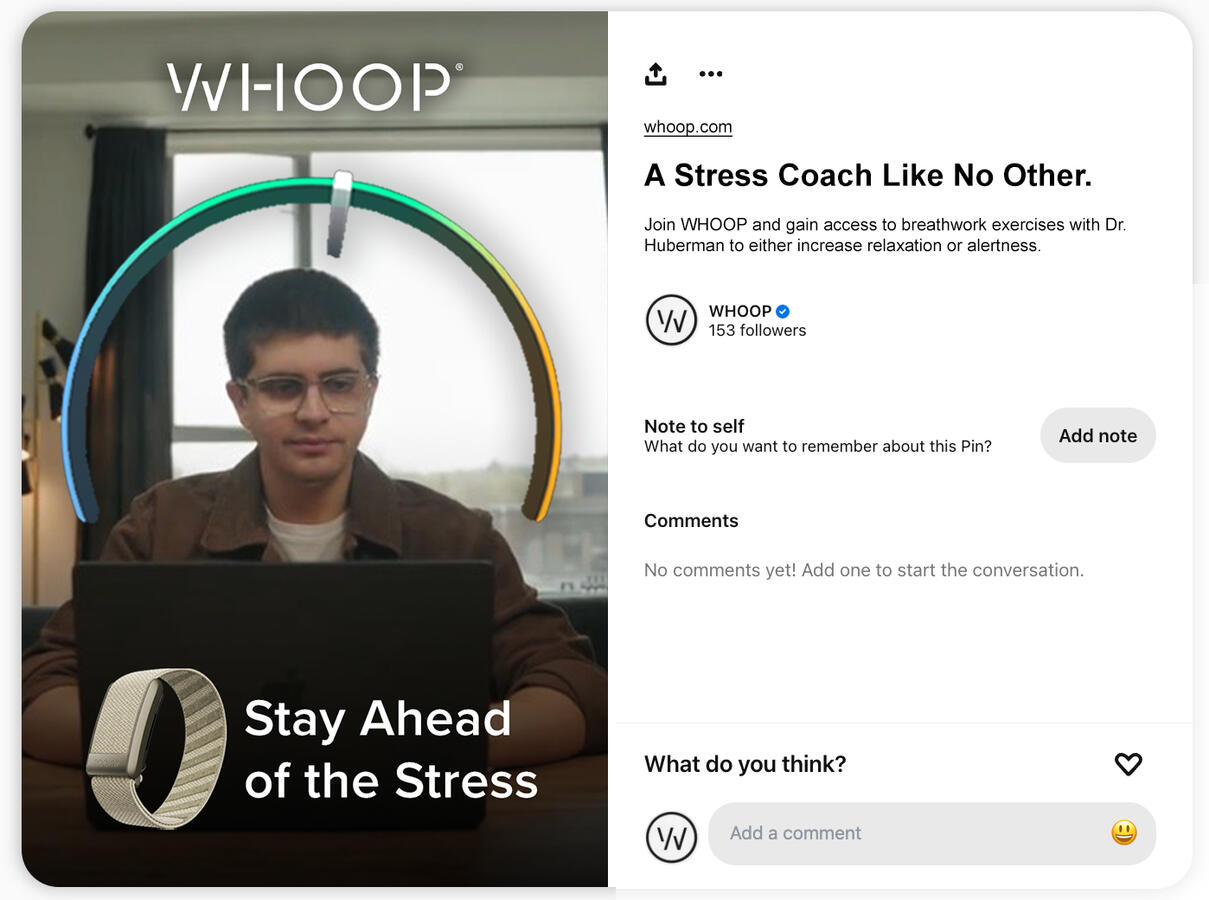The width and height of the screenshot is (1209, 900).
Task: Click the blue verified badge next to WHOOP
Action: coord(783,311)
